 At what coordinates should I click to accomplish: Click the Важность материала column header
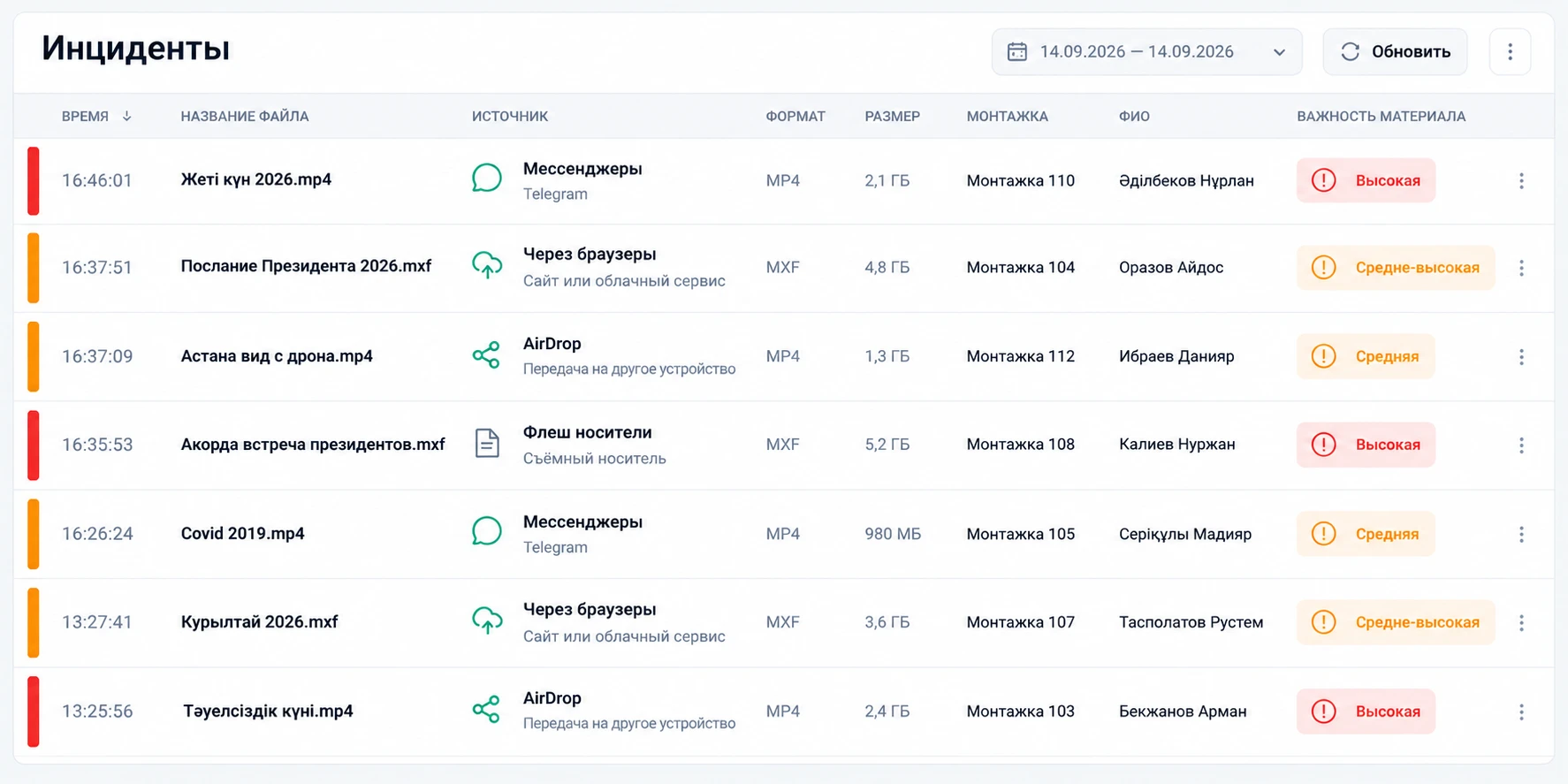(x=1381, y=116)
